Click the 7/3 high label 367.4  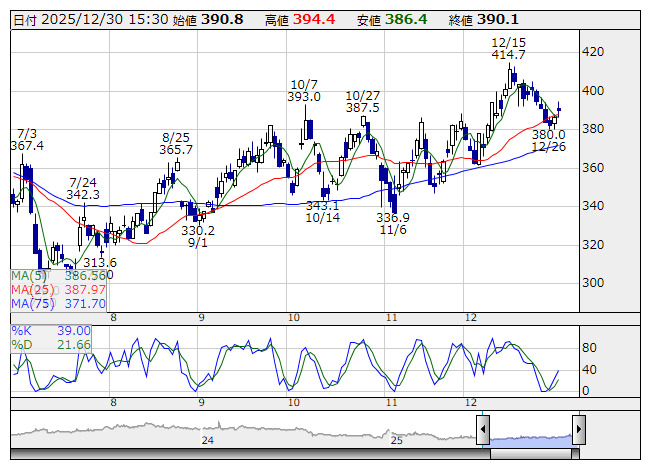tap(28, 146)
